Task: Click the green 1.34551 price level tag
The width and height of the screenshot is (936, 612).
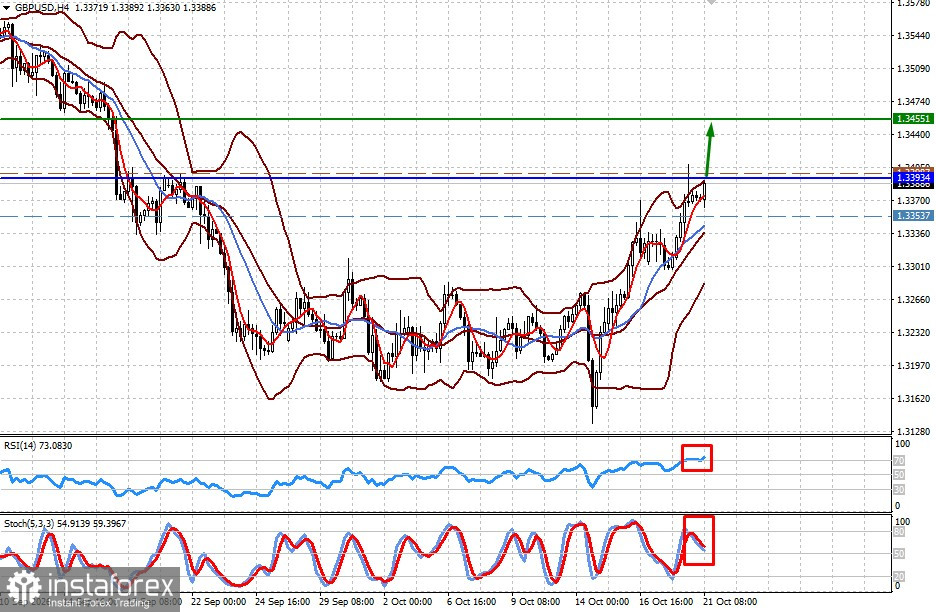Action: 913,119
